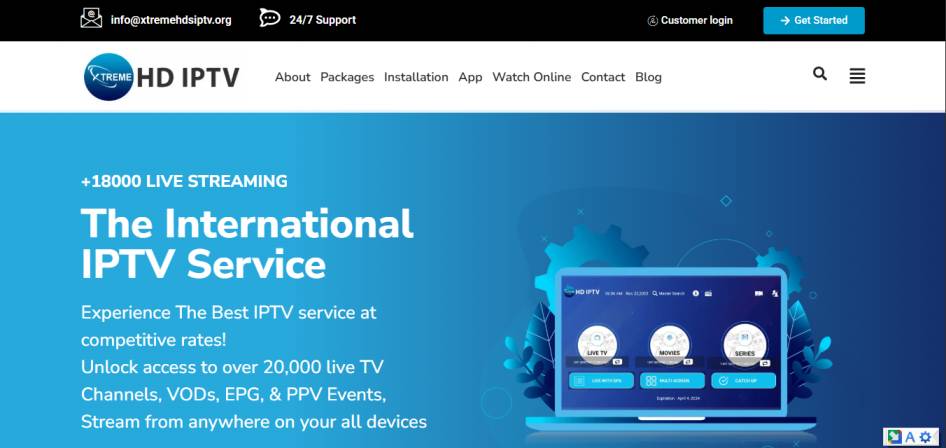Image resolution: width=946 pixels, height=448 pixels.
Task: Click the laptop app preview illustration
Action: pyautogui.click(x=668, y=340)
